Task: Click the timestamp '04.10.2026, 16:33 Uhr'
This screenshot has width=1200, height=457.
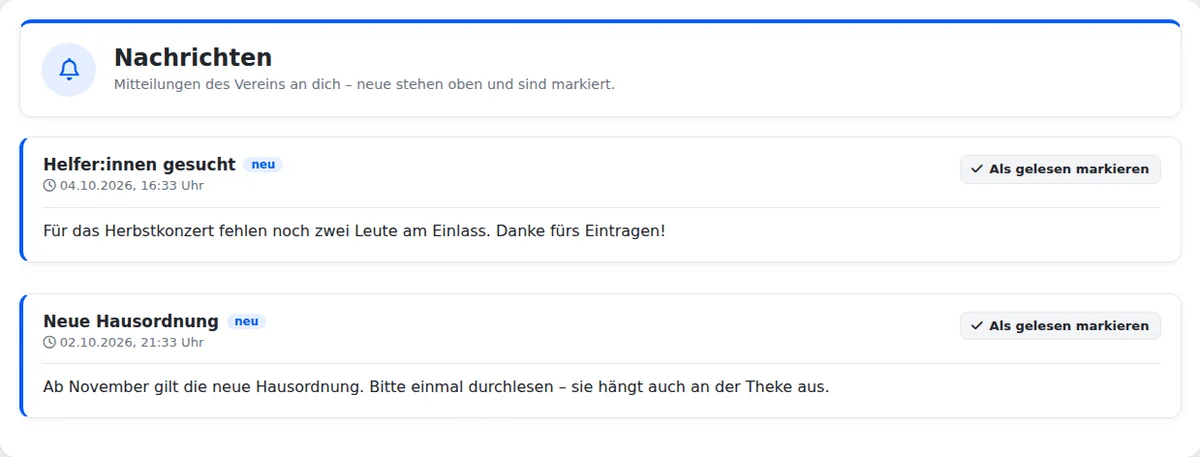Action: pos(132,186)
